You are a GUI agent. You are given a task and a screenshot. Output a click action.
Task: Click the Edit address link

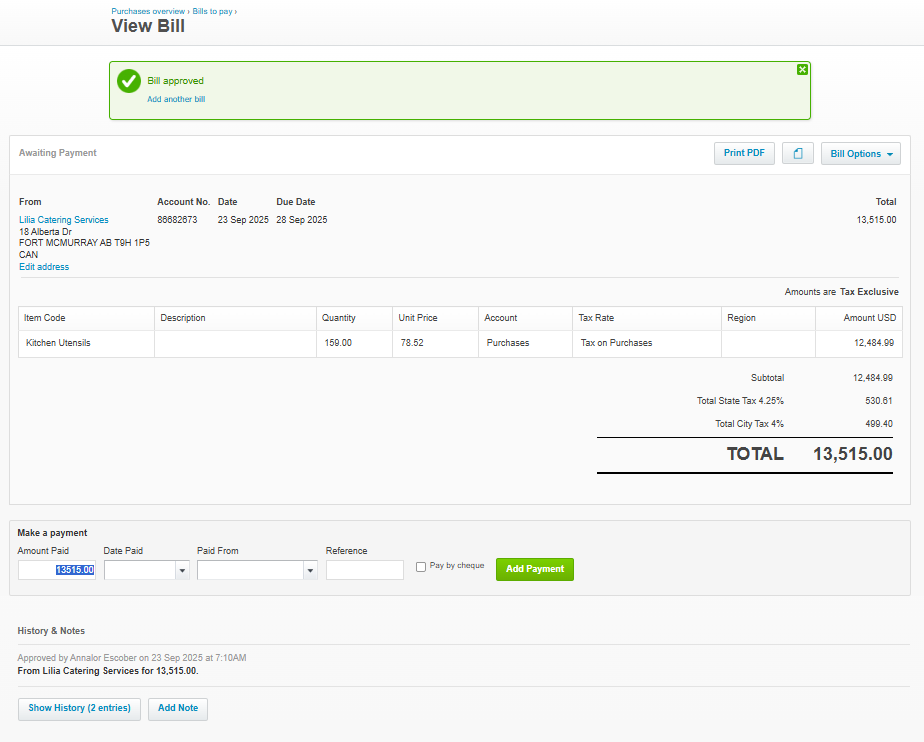[44, 267]
